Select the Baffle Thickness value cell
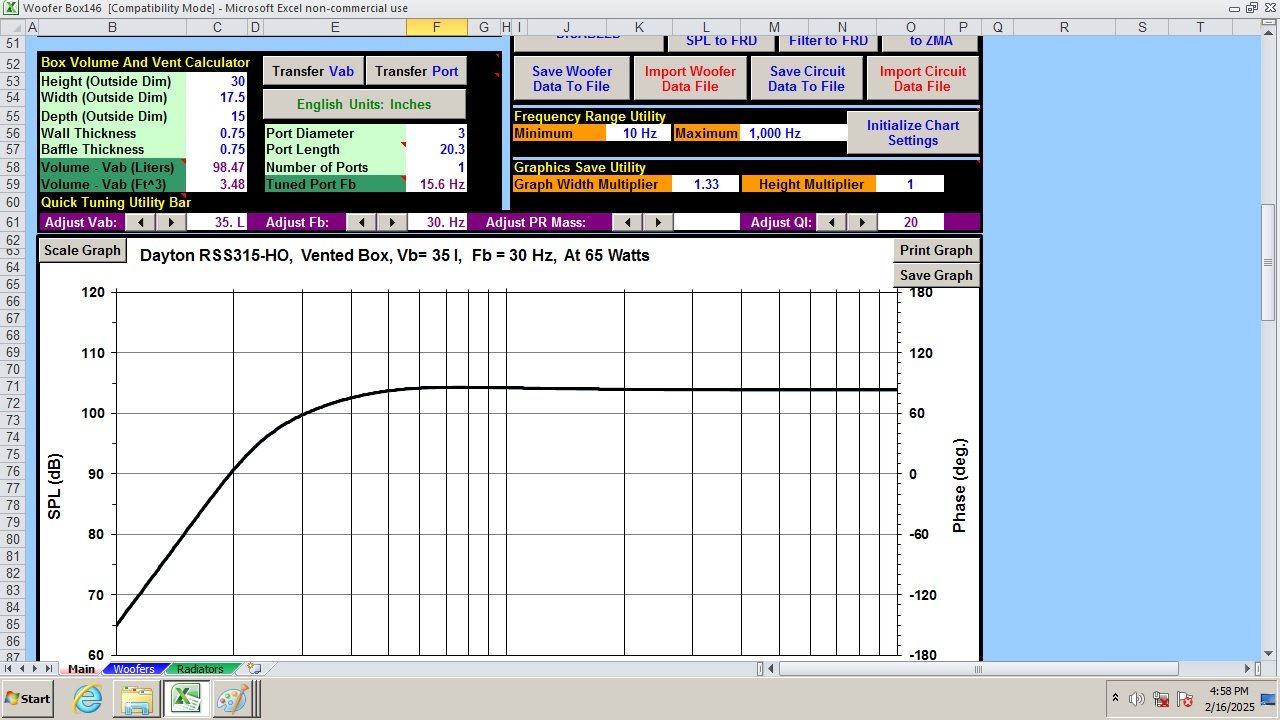1280x720 pixels. (217, 150)
